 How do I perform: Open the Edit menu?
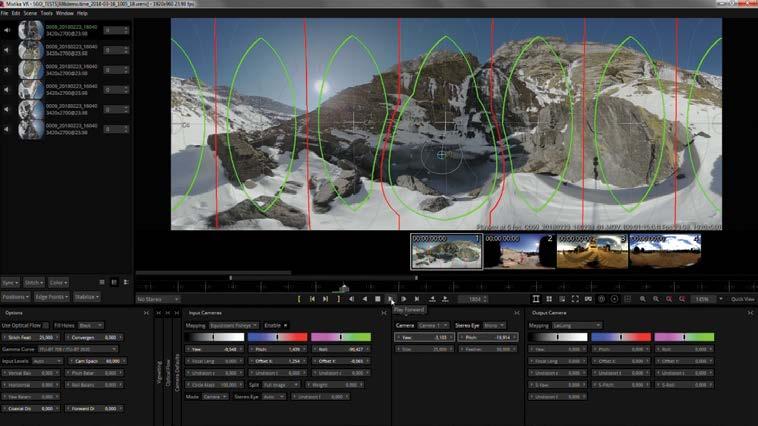pos(16,14)
